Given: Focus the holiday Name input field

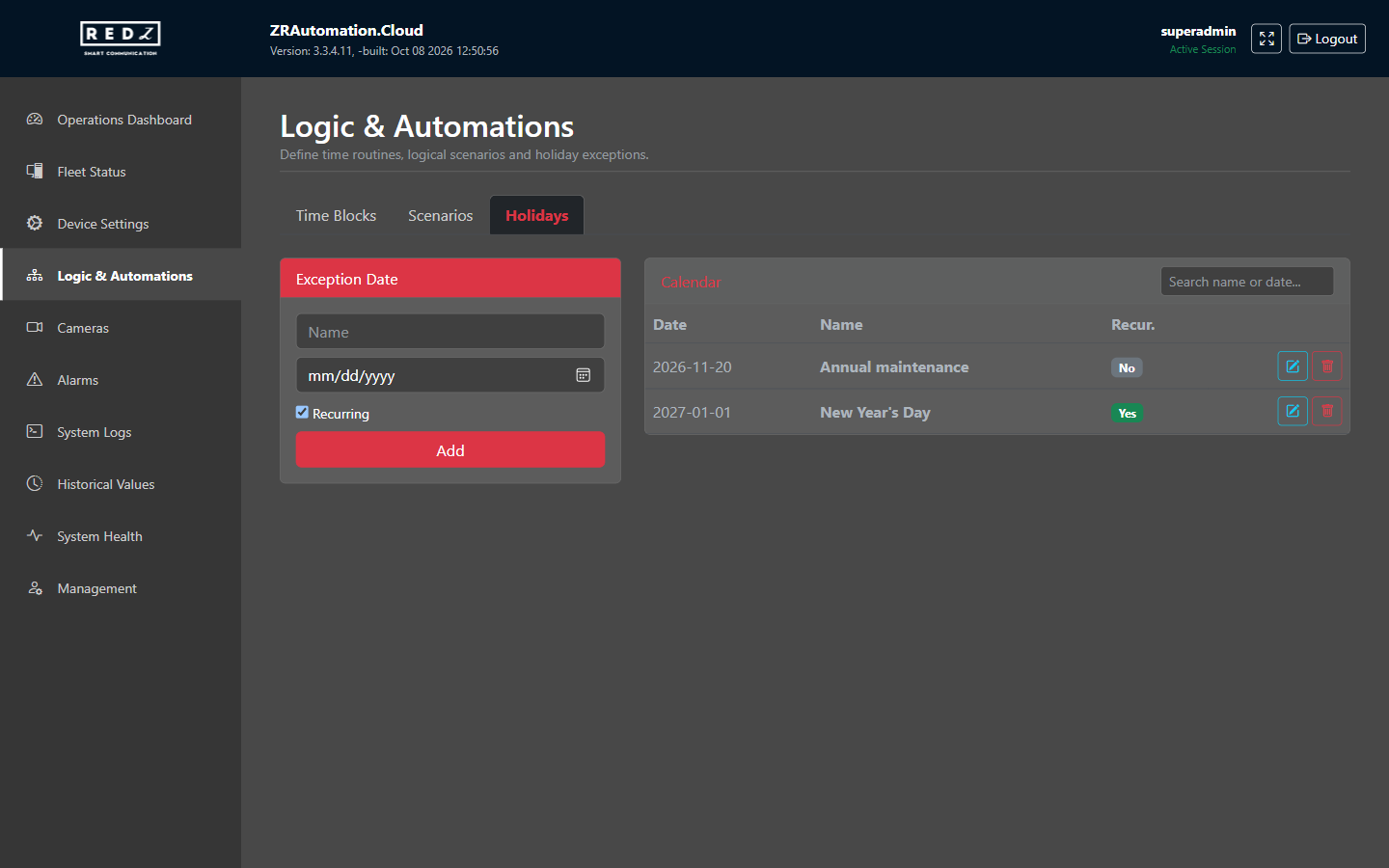Looking at the screenshot, I should [x=450, y=332].
